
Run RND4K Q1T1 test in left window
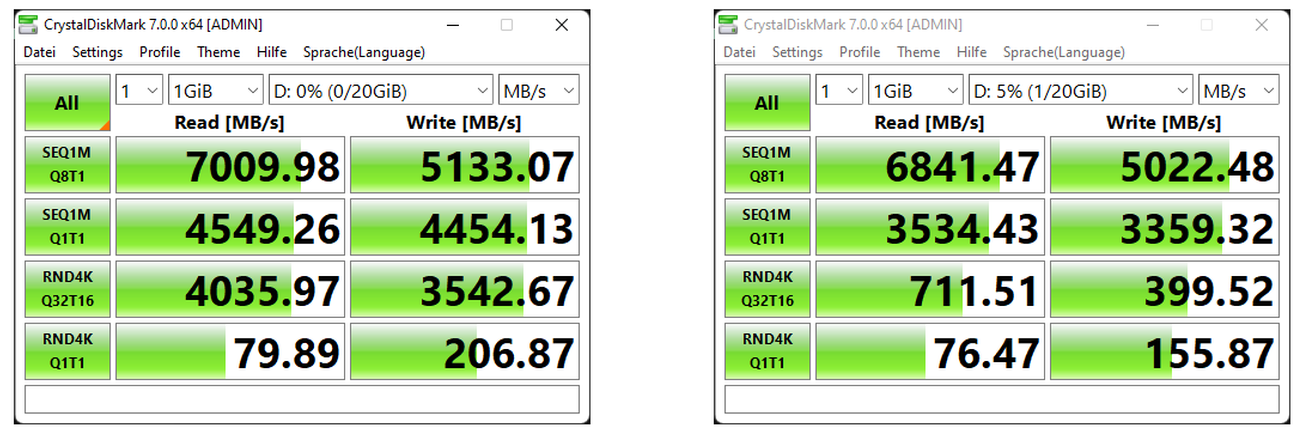[67, 351]
